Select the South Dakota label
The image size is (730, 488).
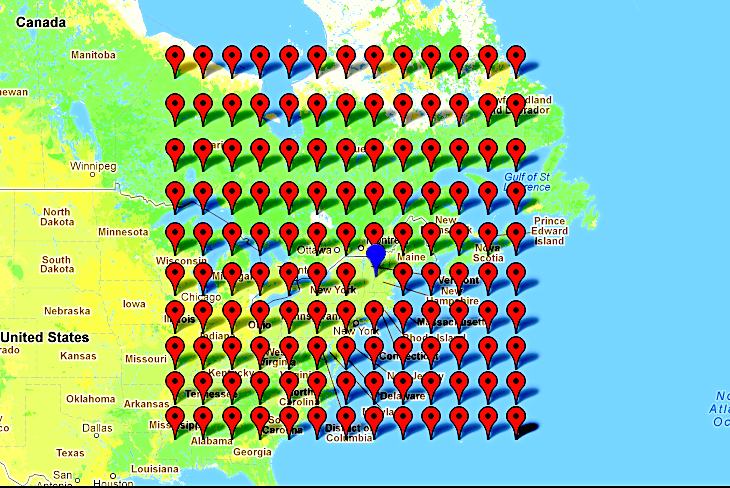[57, 264]
